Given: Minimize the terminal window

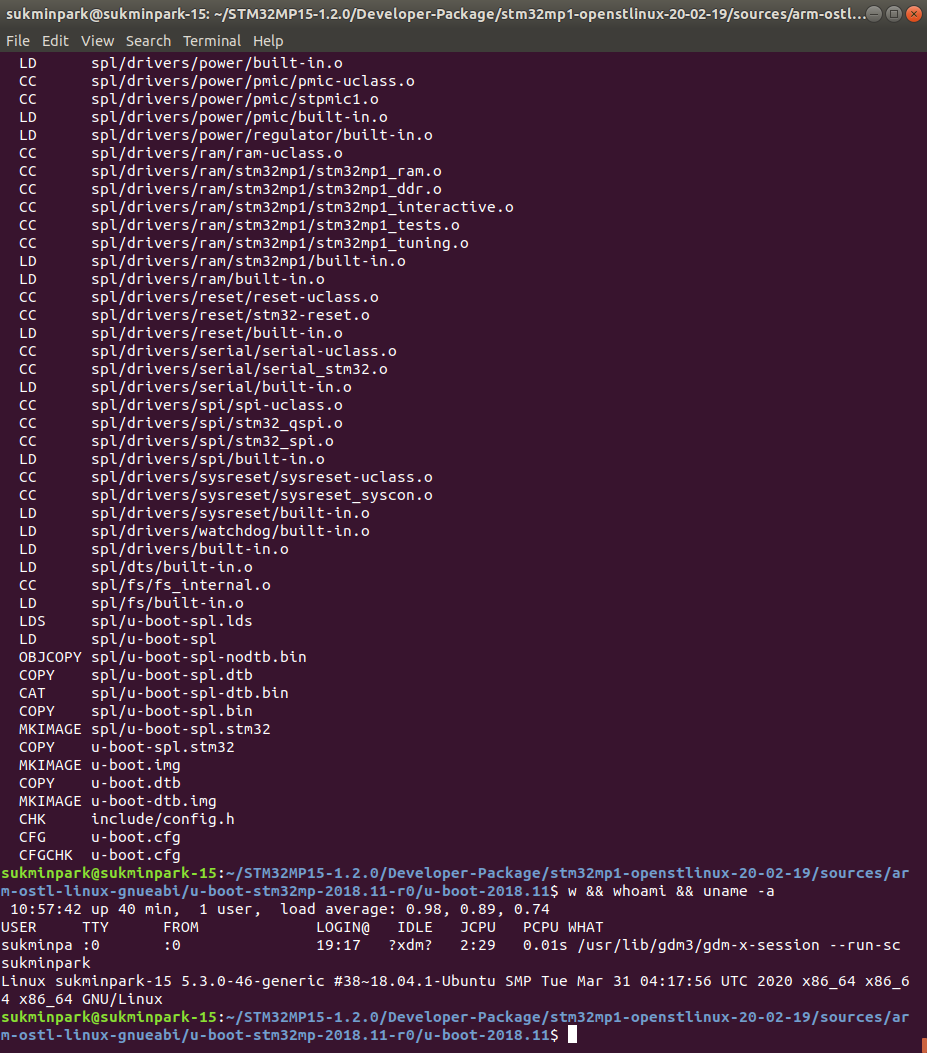Looking at the screenshot, I should click(873, 13).
